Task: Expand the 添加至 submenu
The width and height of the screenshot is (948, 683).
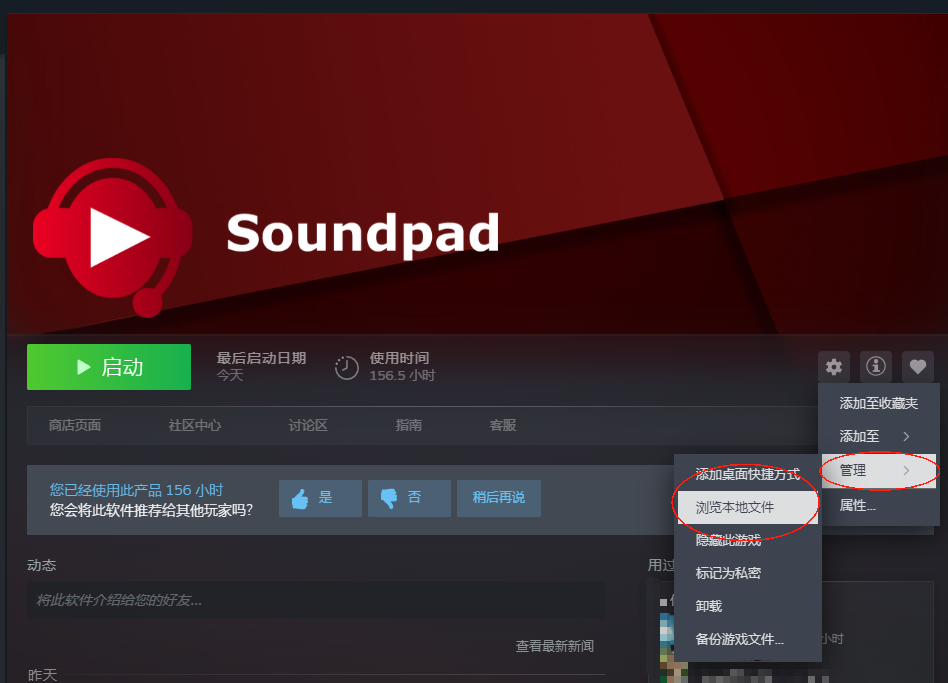Action: coord(860,435)
